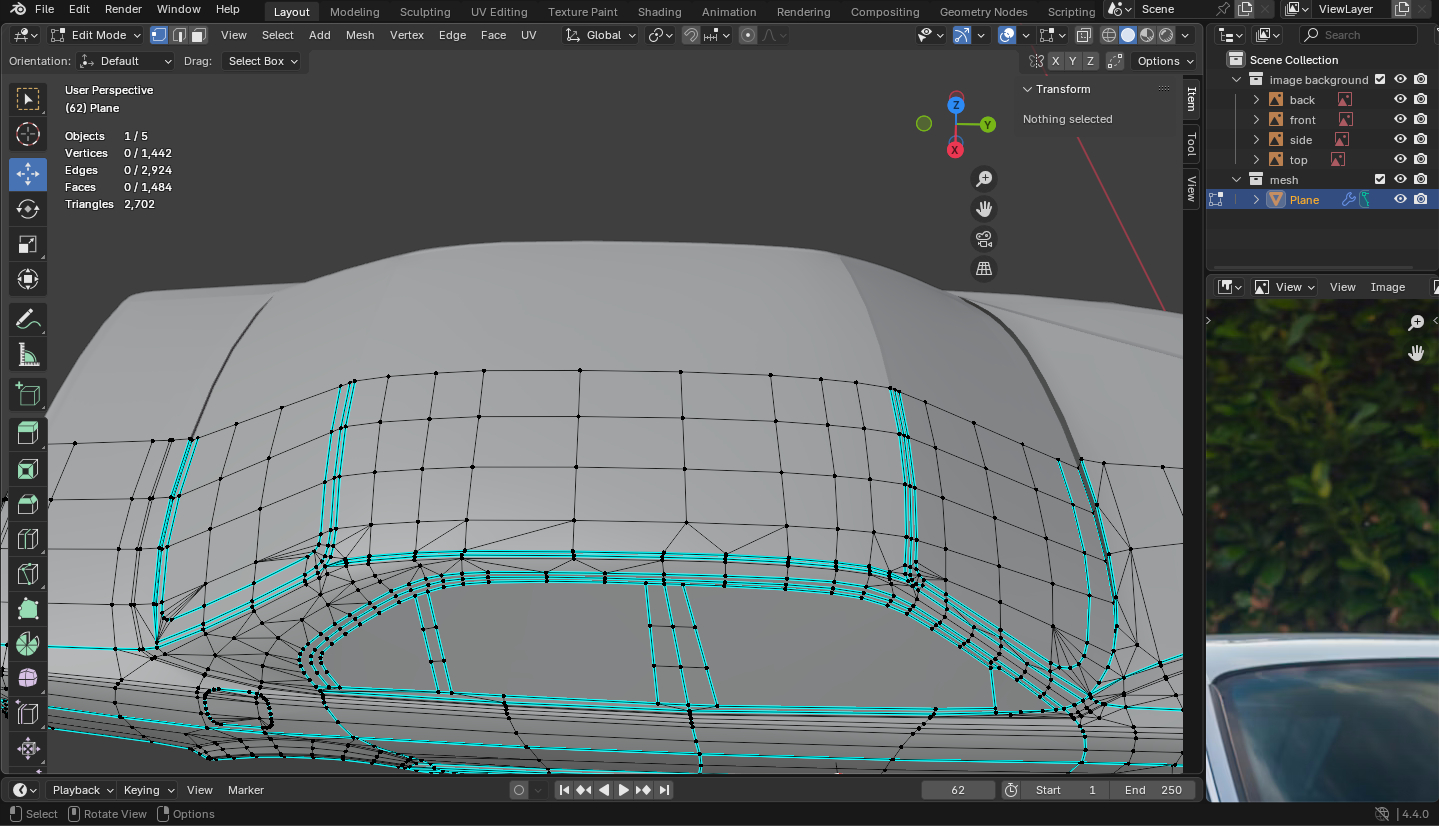Open the Global transform orientation dropdown
The width and height of the screenshot is (1439, 826).
pos(601,35)
